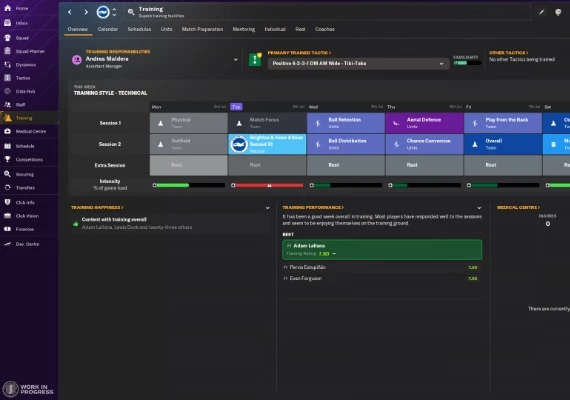This screenshot has width=570, height=400.
Task: Go forward with the right arrow
Action: [x=86, y=12]
